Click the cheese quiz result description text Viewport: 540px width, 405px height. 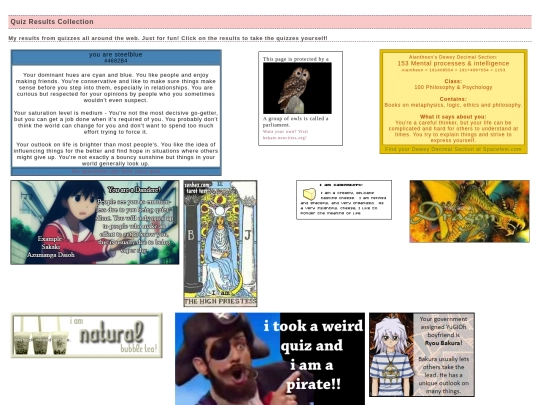tap(344, 203)
